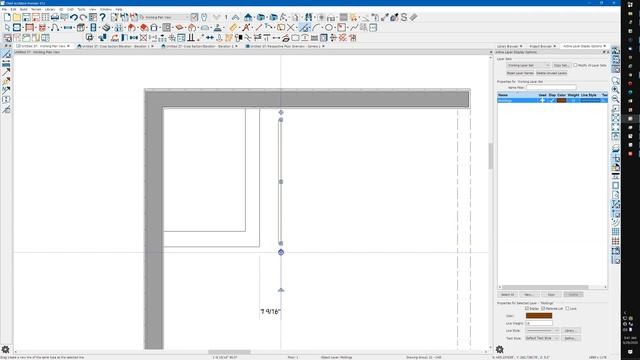This screenshot has height=360, width=640.
Task: Click the New Plan icon in the toolbar
Action: point(7,18)
